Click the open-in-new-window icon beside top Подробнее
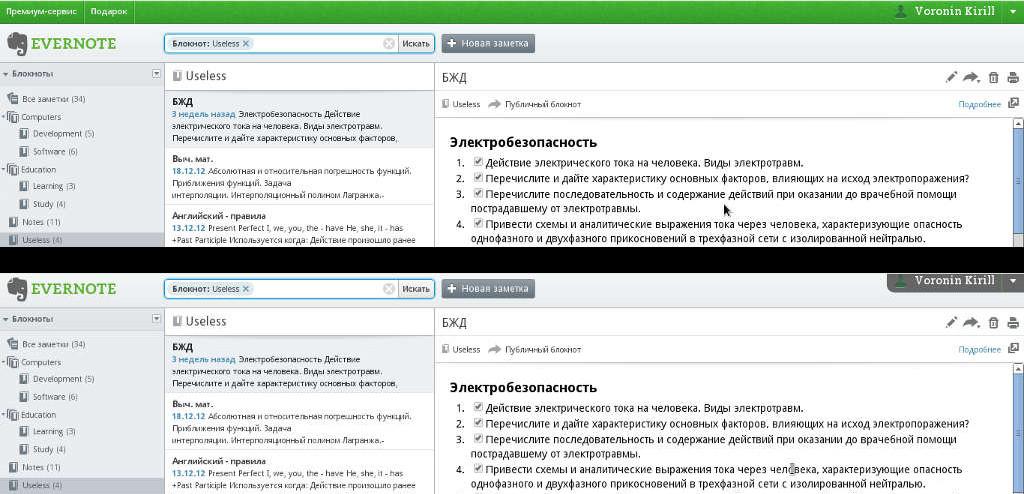1024x494 pixels. tap(1013, 103)
